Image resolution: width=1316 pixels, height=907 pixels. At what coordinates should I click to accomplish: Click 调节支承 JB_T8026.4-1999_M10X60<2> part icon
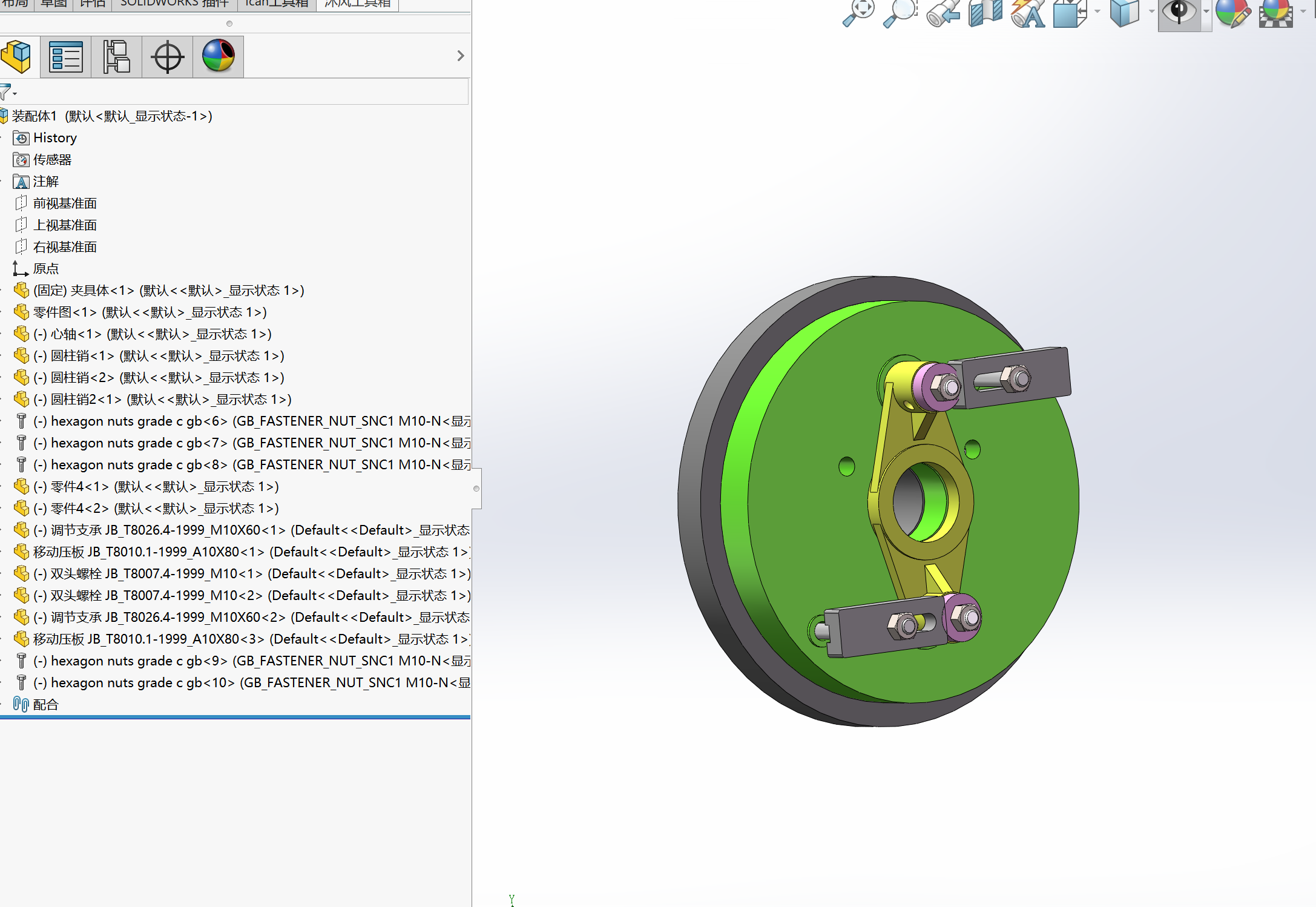21,618
